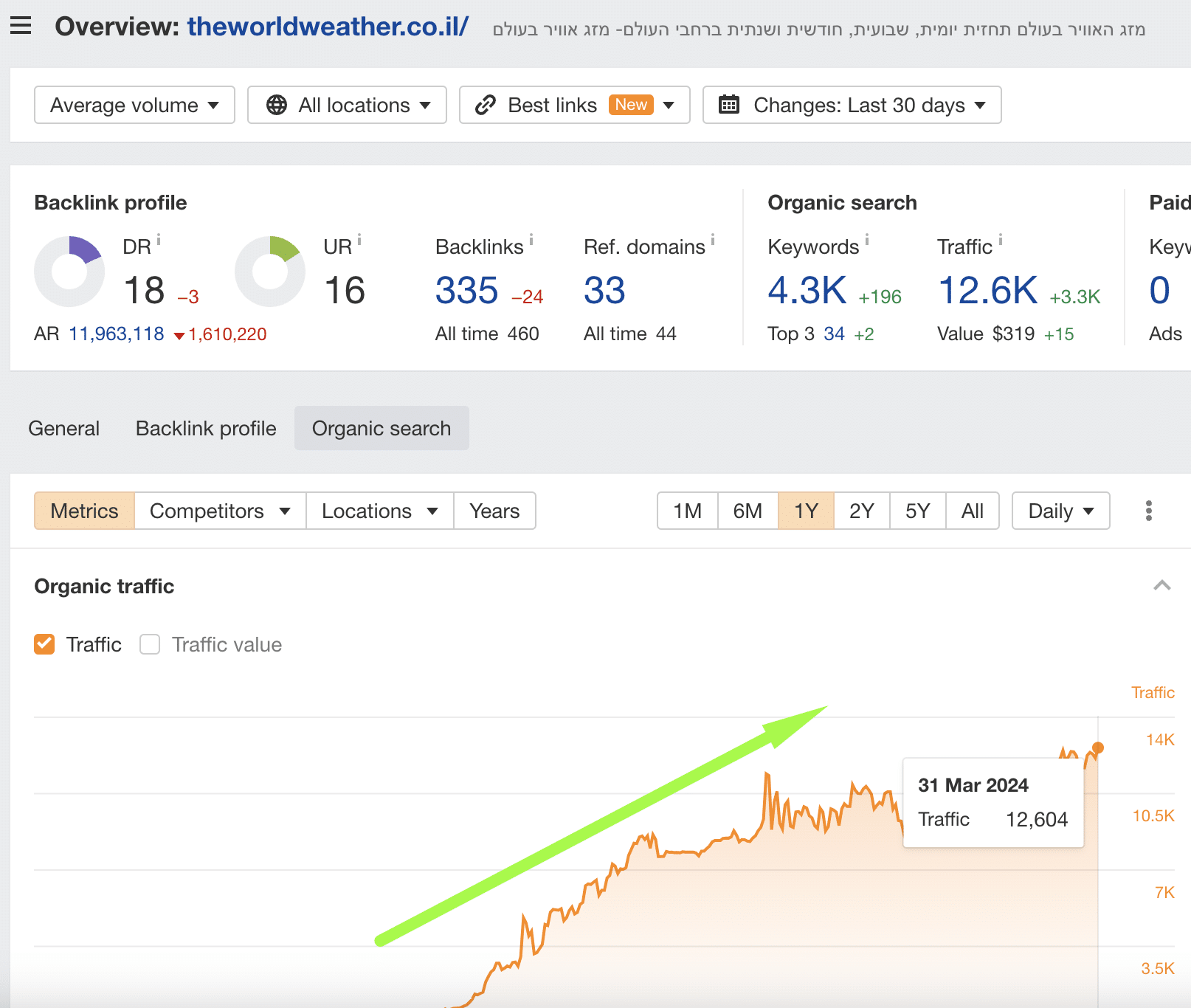Screen dimensions: 1191x1008
Task: Click the Traffic info icon
Action: coord(1001,240)
